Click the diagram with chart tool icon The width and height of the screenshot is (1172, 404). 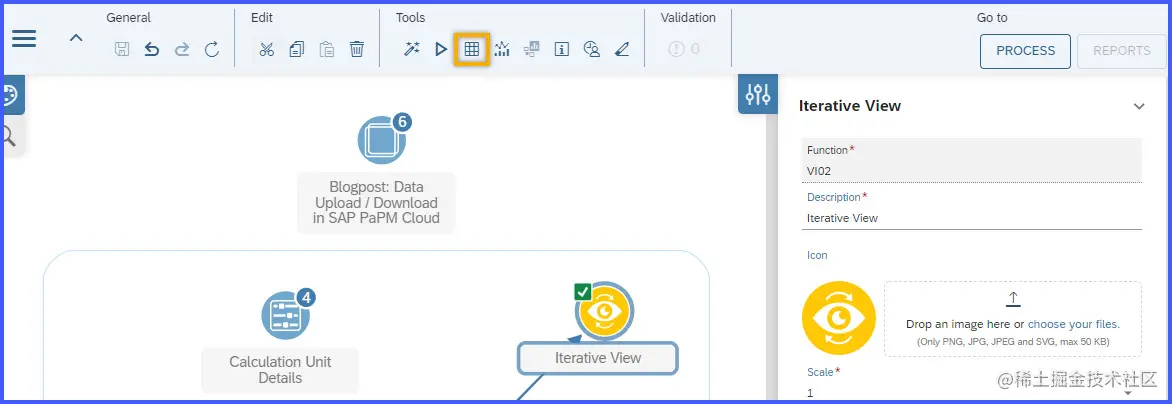(531, 49)
